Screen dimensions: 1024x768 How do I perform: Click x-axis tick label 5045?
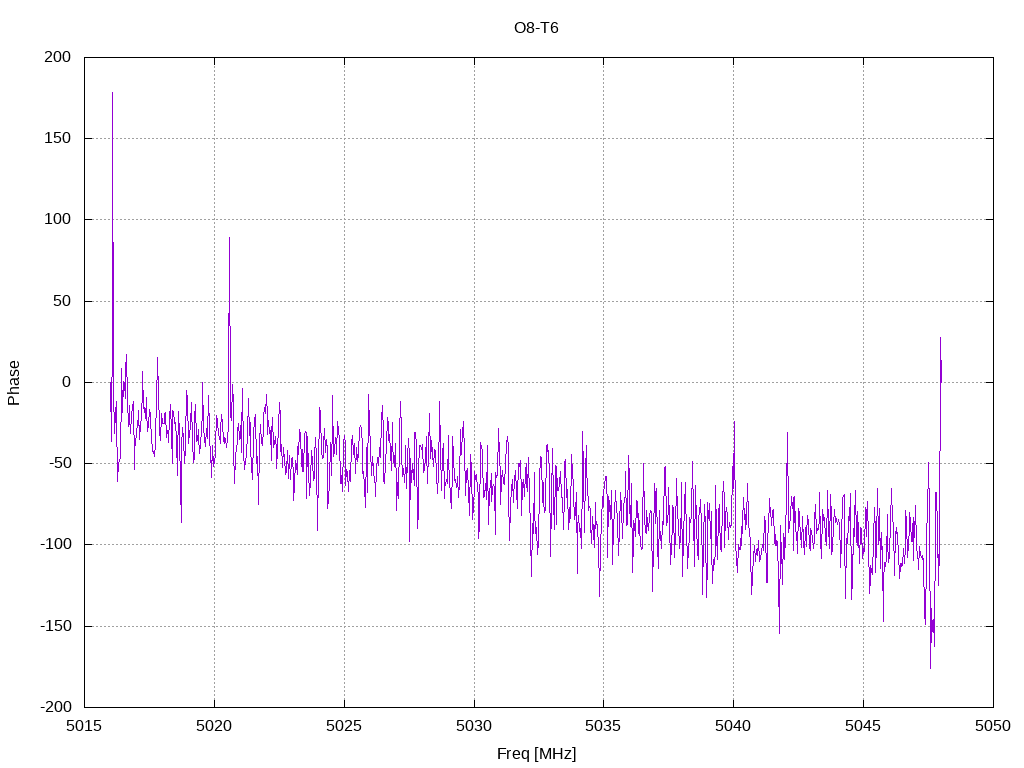coord(863,726)
